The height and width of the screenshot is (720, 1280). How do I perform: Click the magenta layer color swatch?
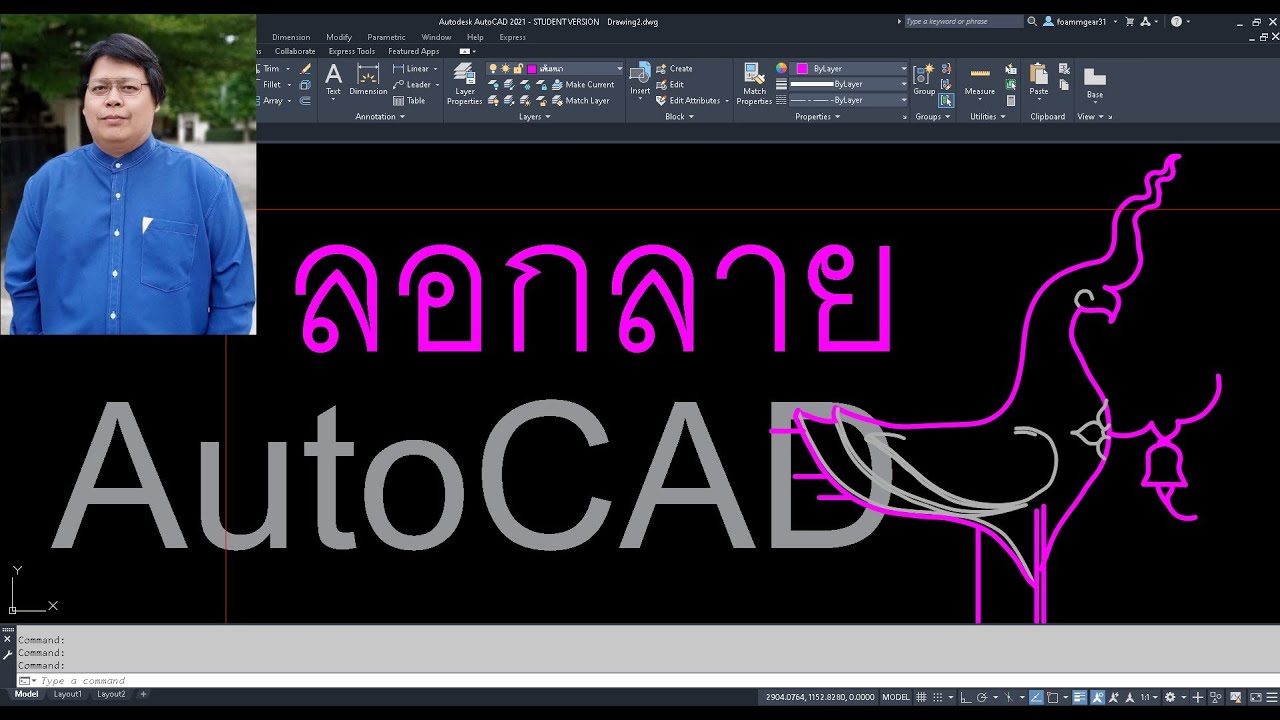click(x=532, y=69)
